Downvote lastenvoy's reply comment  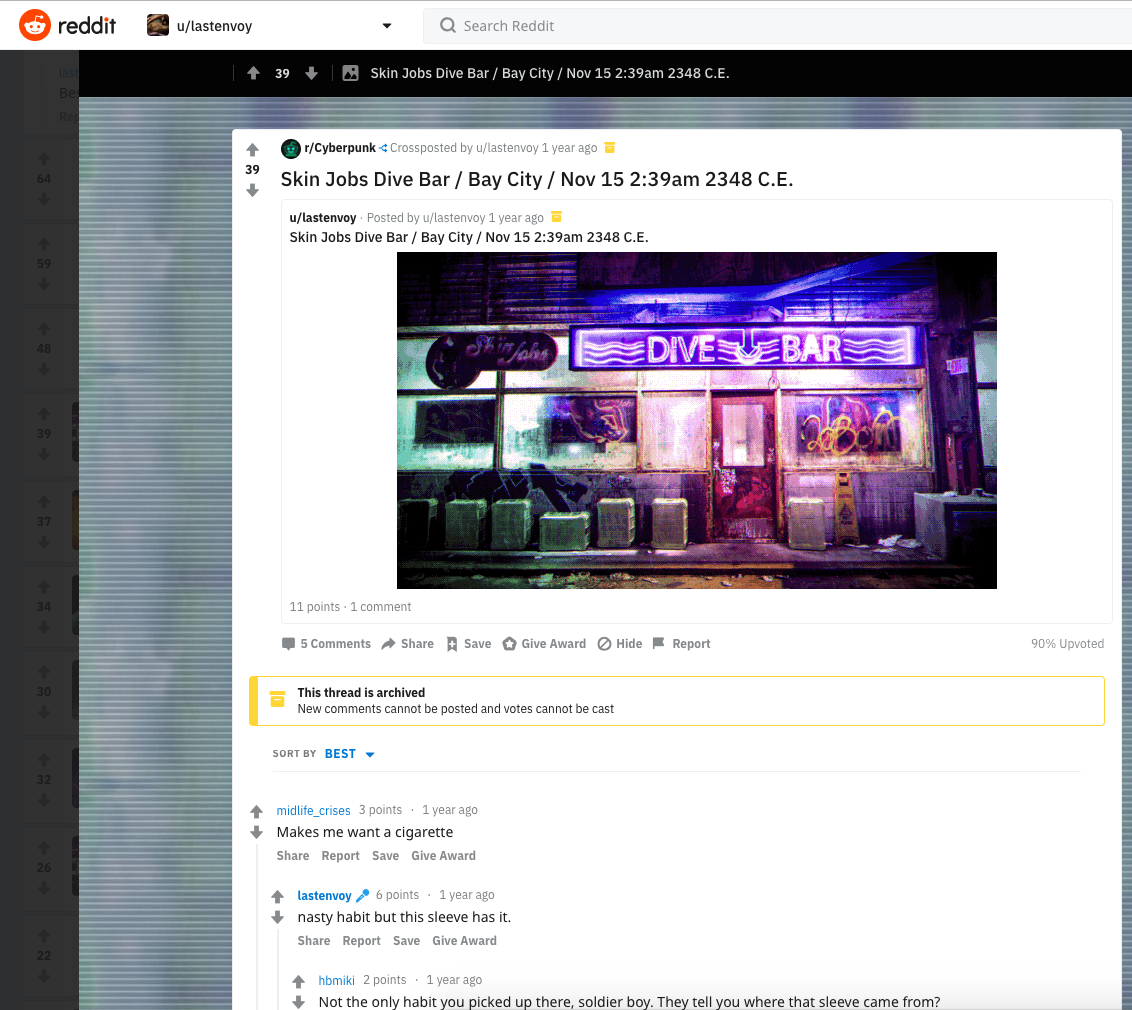pyautogui.click(x=277, y=918)
